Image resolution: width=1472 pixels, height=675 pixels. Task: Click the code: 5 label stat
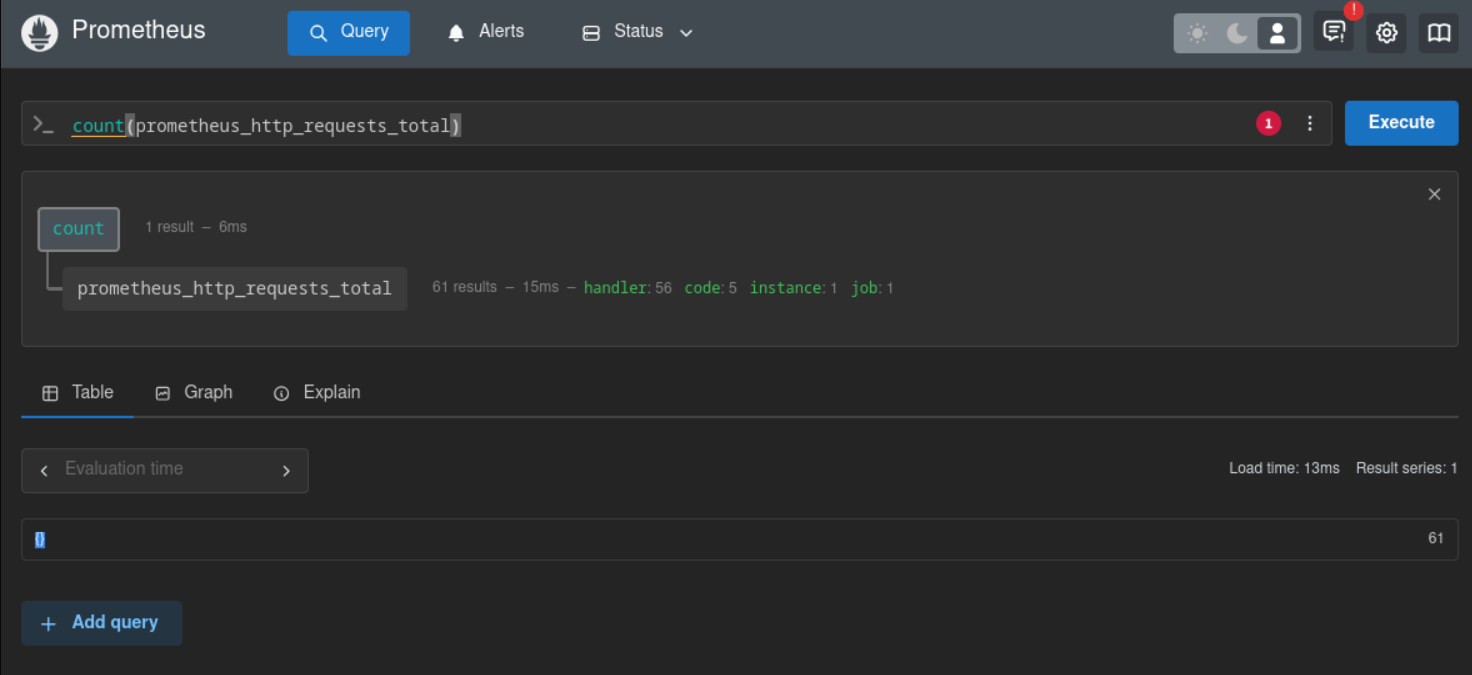[x=711, y=288]
